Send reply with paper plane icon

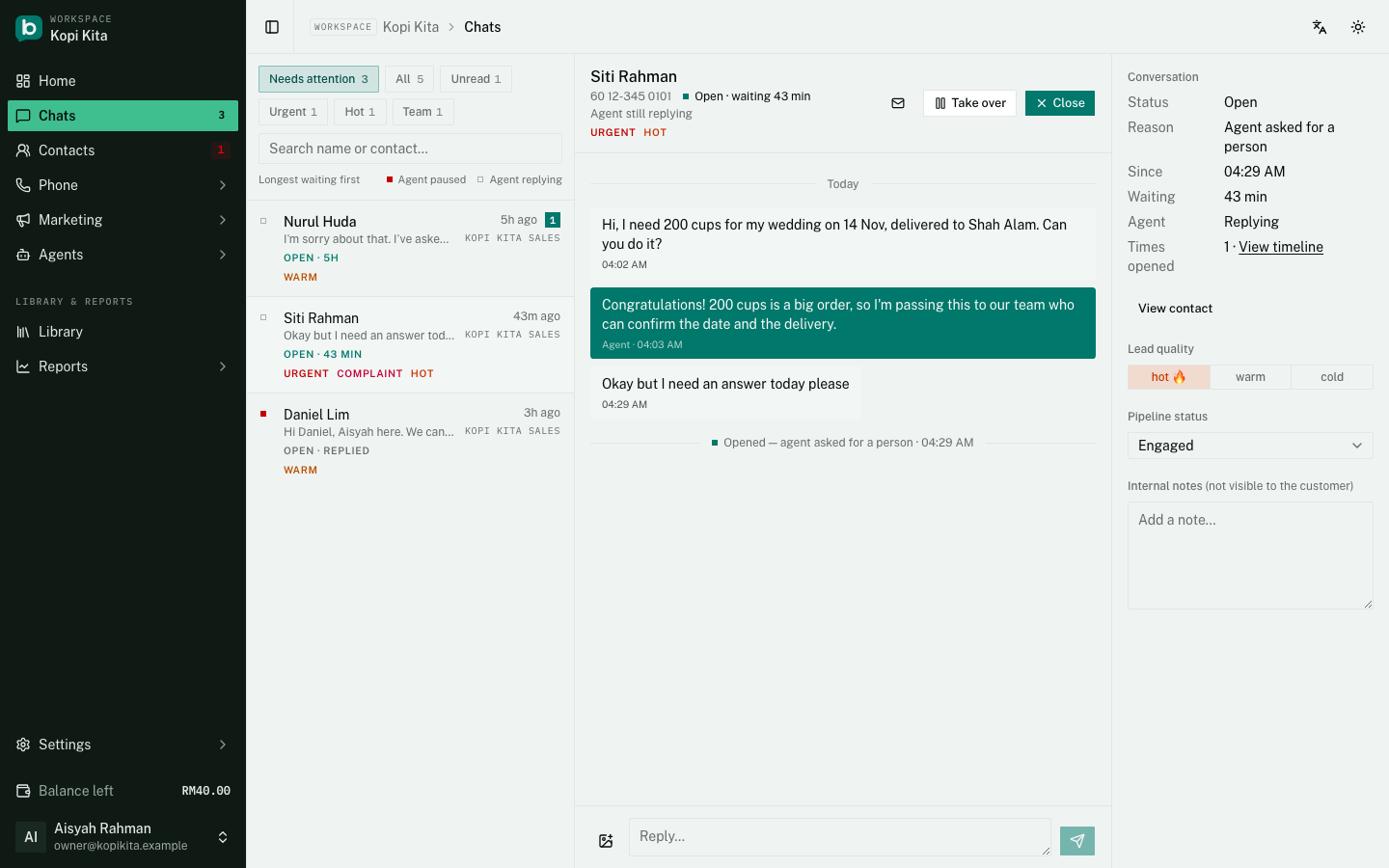[x=1077, y=841]
